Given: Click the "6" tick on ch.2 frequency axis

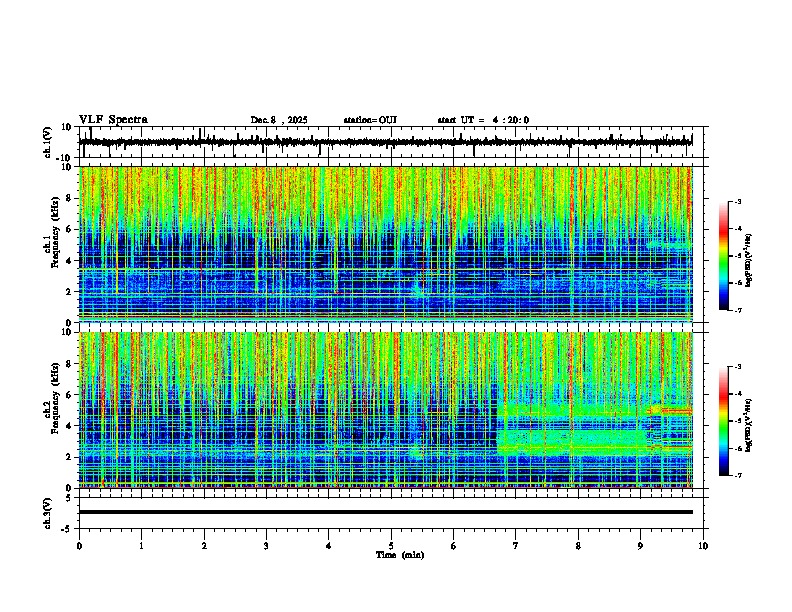Looking at the screenshot, I should (x=70, y=394).
